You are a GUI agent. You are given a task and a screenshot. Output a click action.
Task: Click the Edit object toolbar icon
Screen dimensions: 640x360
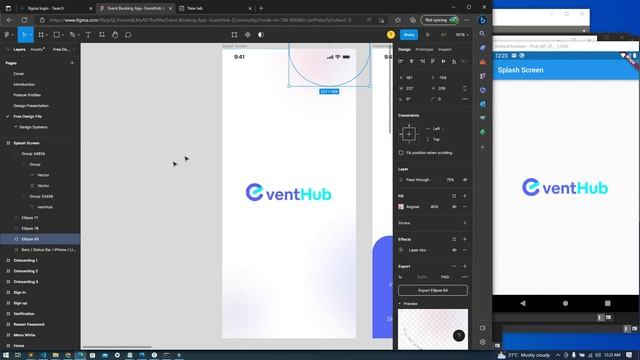tap(234, 35)
